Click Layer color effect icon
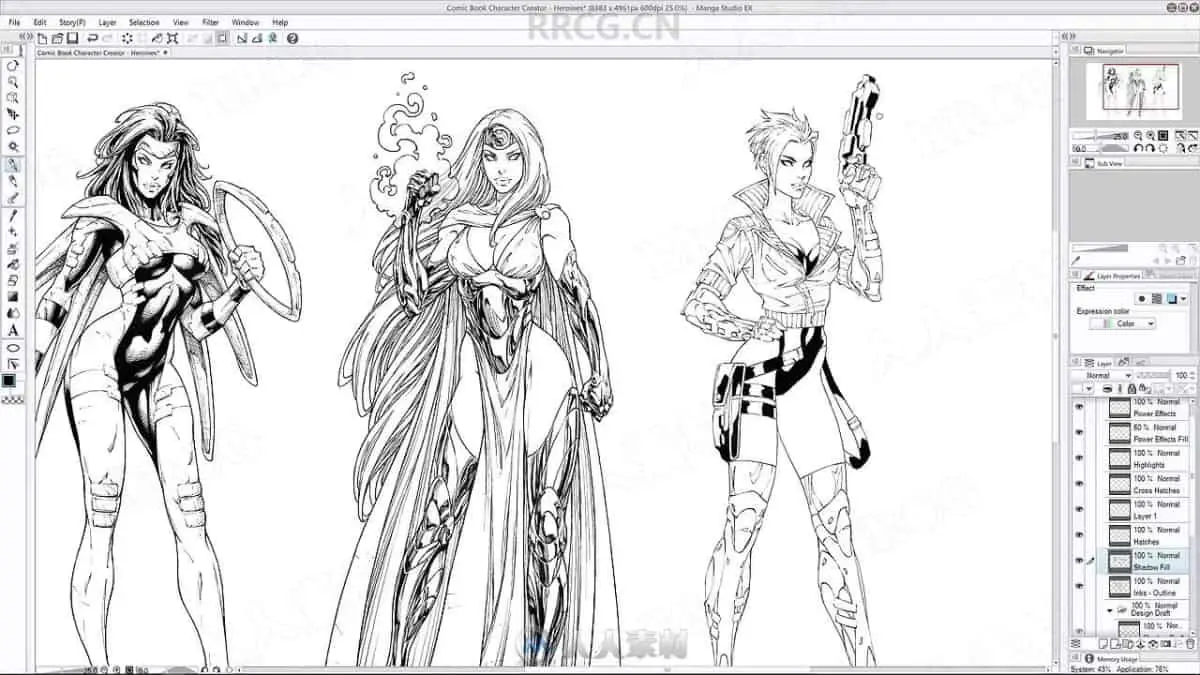The image size is (1200, 675). coord(1171,298)
